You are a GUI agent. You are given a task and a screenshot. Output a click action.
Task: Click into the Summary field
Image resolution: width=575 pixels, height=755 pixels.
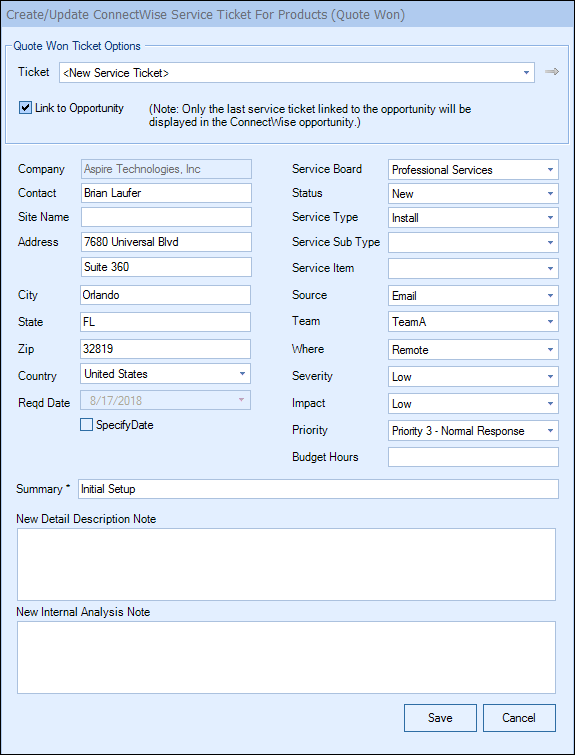(318, 489)
